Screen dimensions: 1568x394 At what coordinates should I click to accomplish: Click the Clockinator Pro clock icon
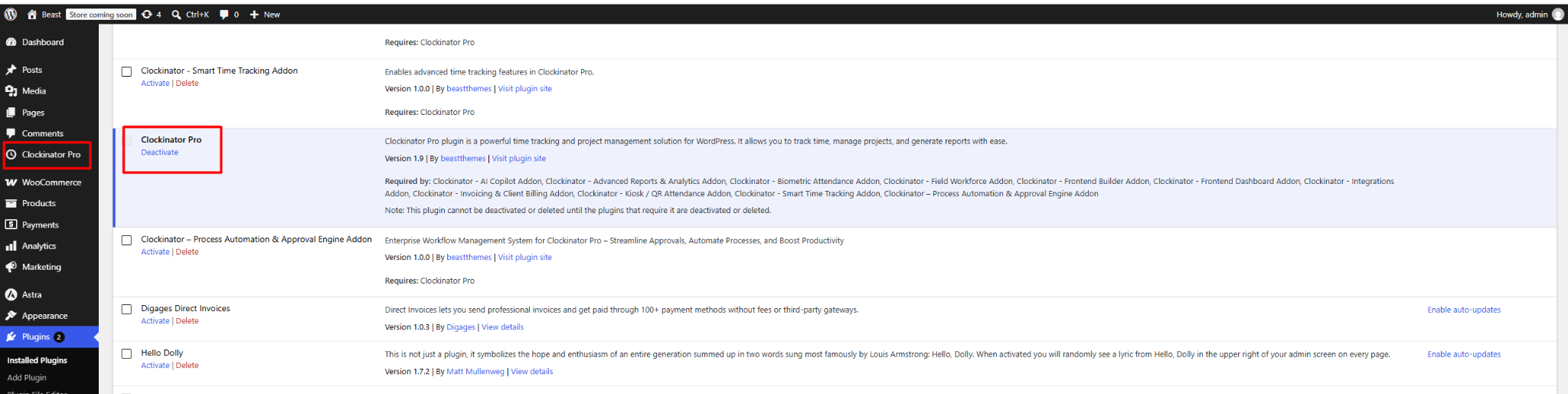11,154
